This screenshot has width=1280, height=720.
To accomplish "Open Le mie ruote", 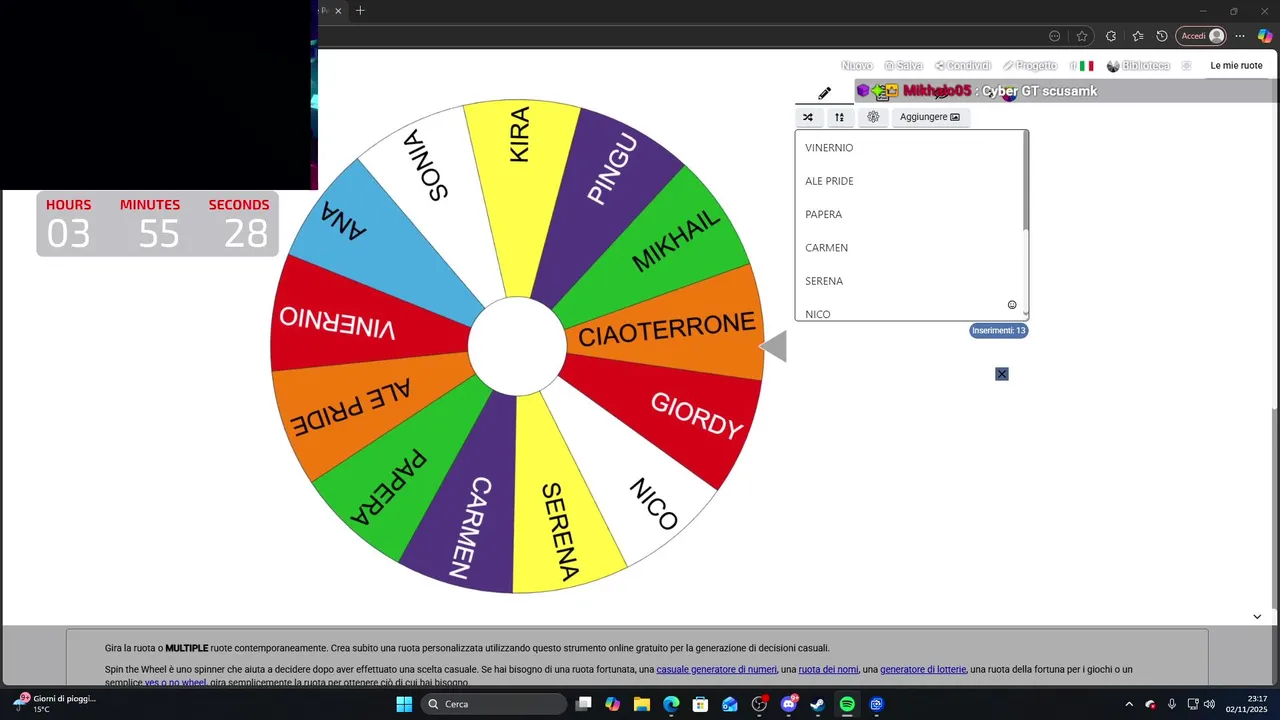I will pos(1236,66).
